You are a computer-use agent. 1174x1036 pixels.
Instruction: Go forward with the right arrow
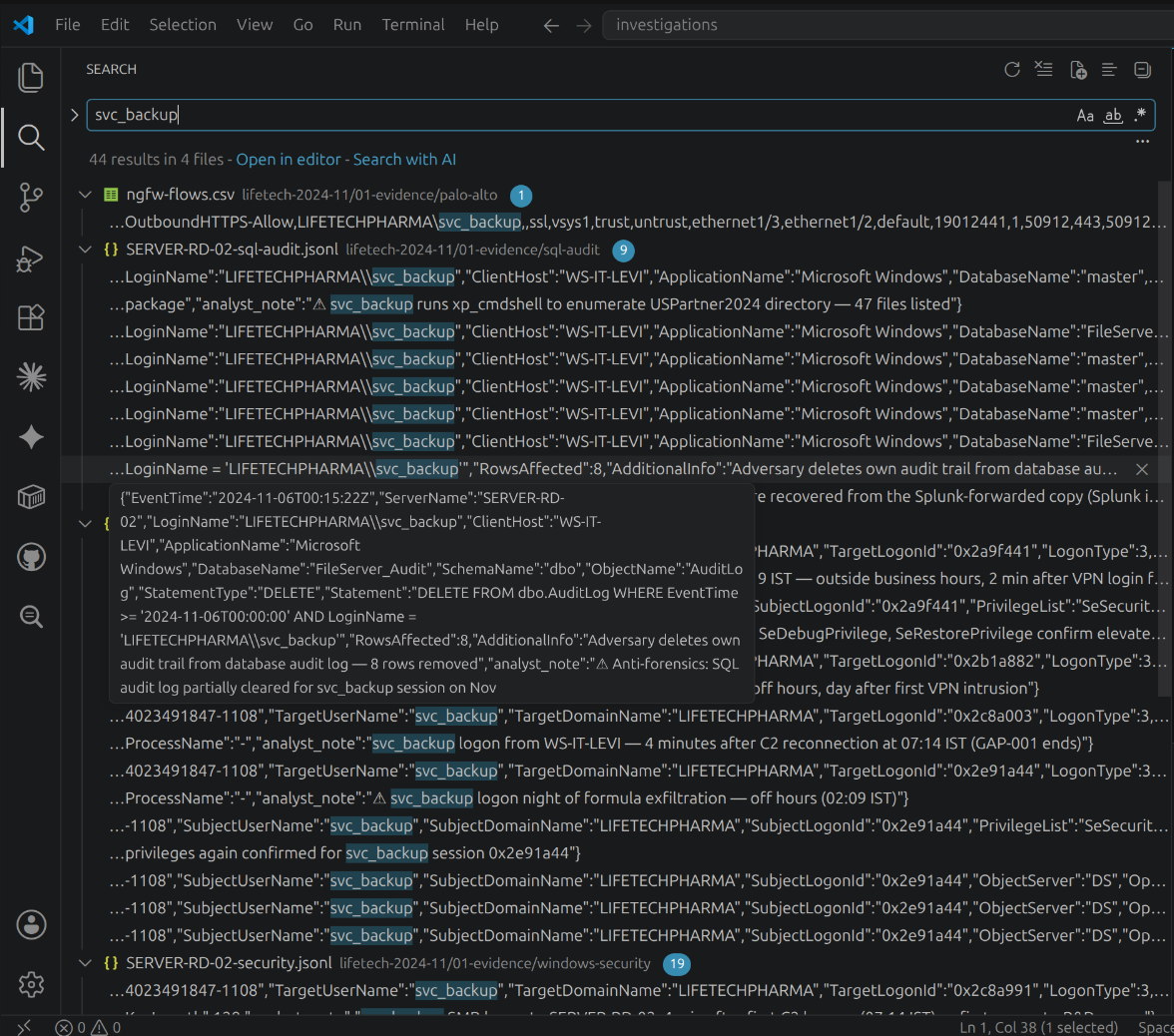pyautogui.click(x=584, y=26)
